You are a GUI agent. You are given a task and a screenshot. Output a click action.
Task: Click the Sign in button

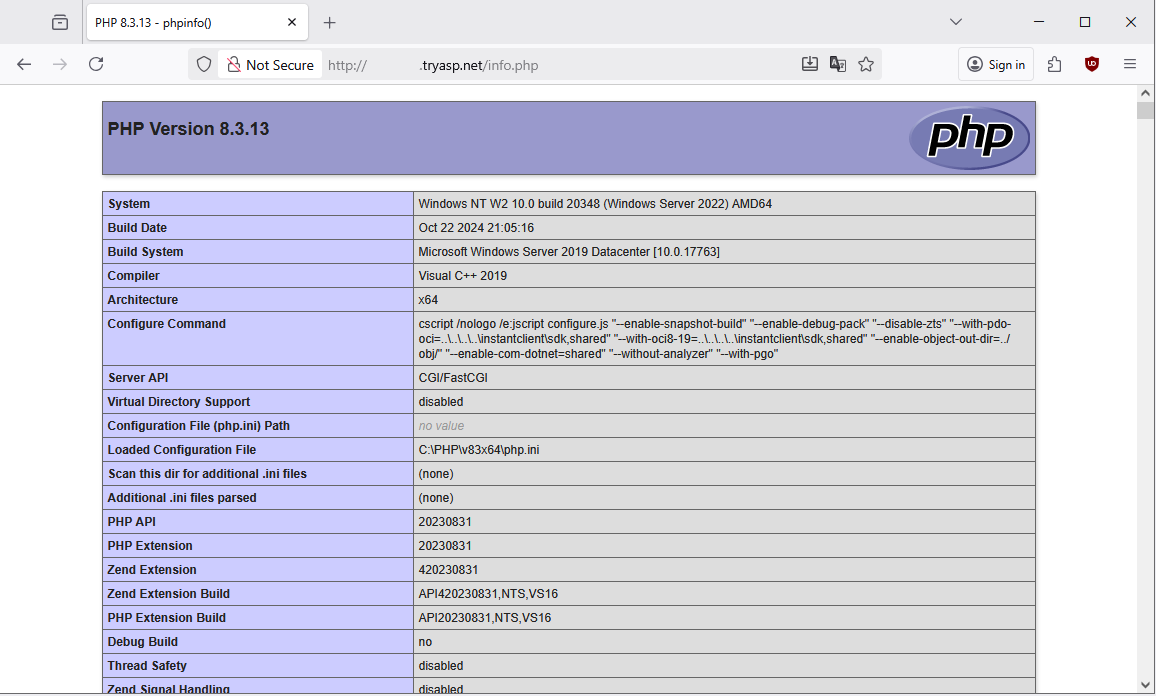pos(996,64)
